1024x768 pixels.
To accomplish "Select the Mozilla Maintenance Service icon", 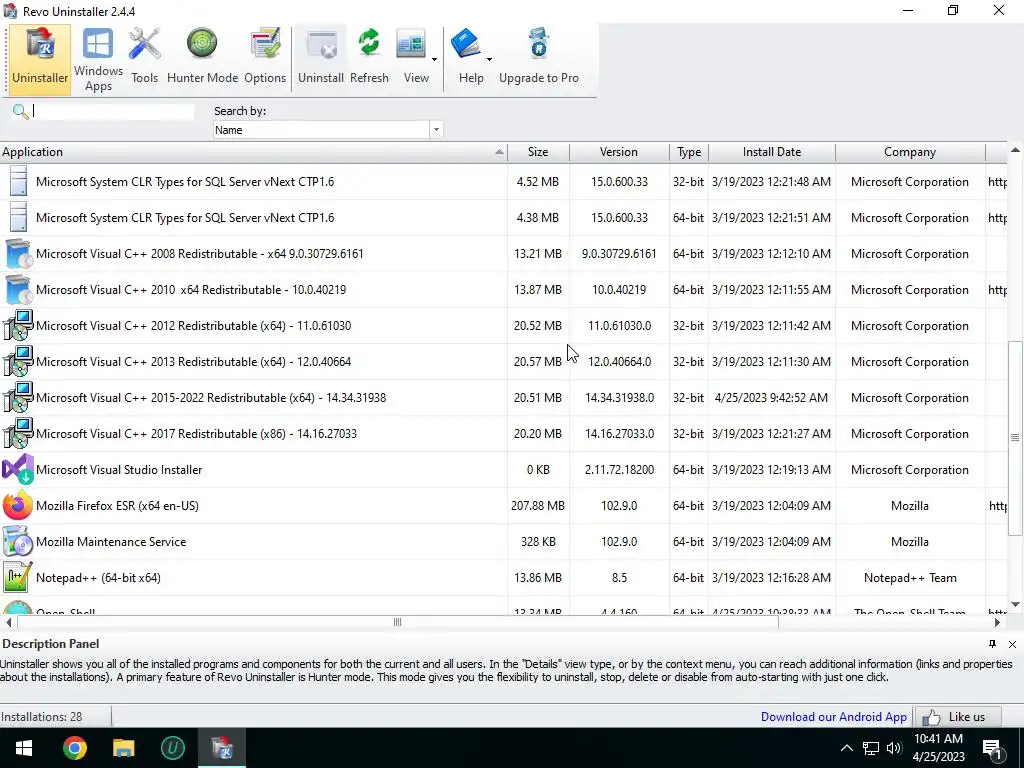I will click(18, 541).
